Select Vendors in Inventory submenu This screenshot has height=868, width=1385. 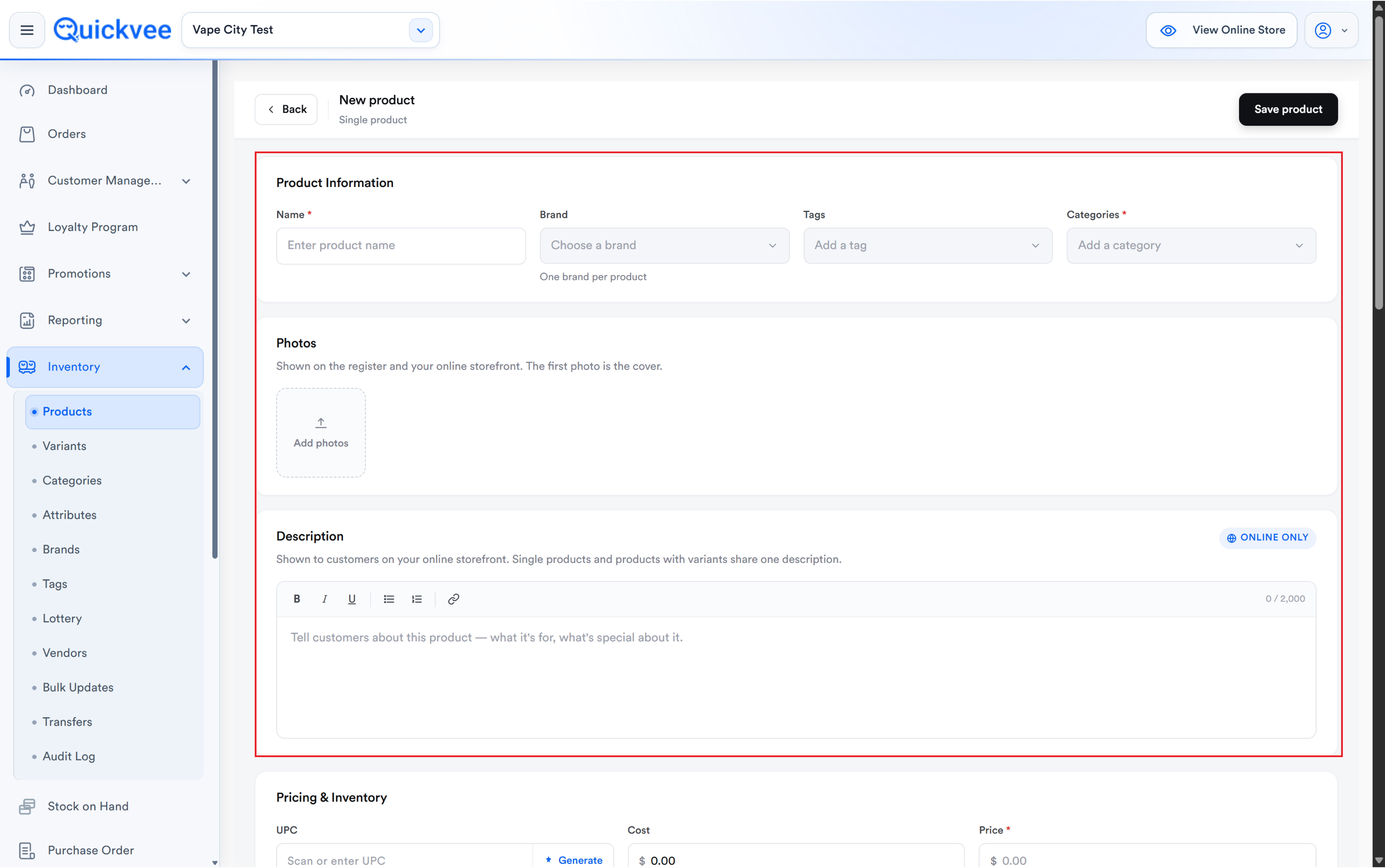pos(113,653)
